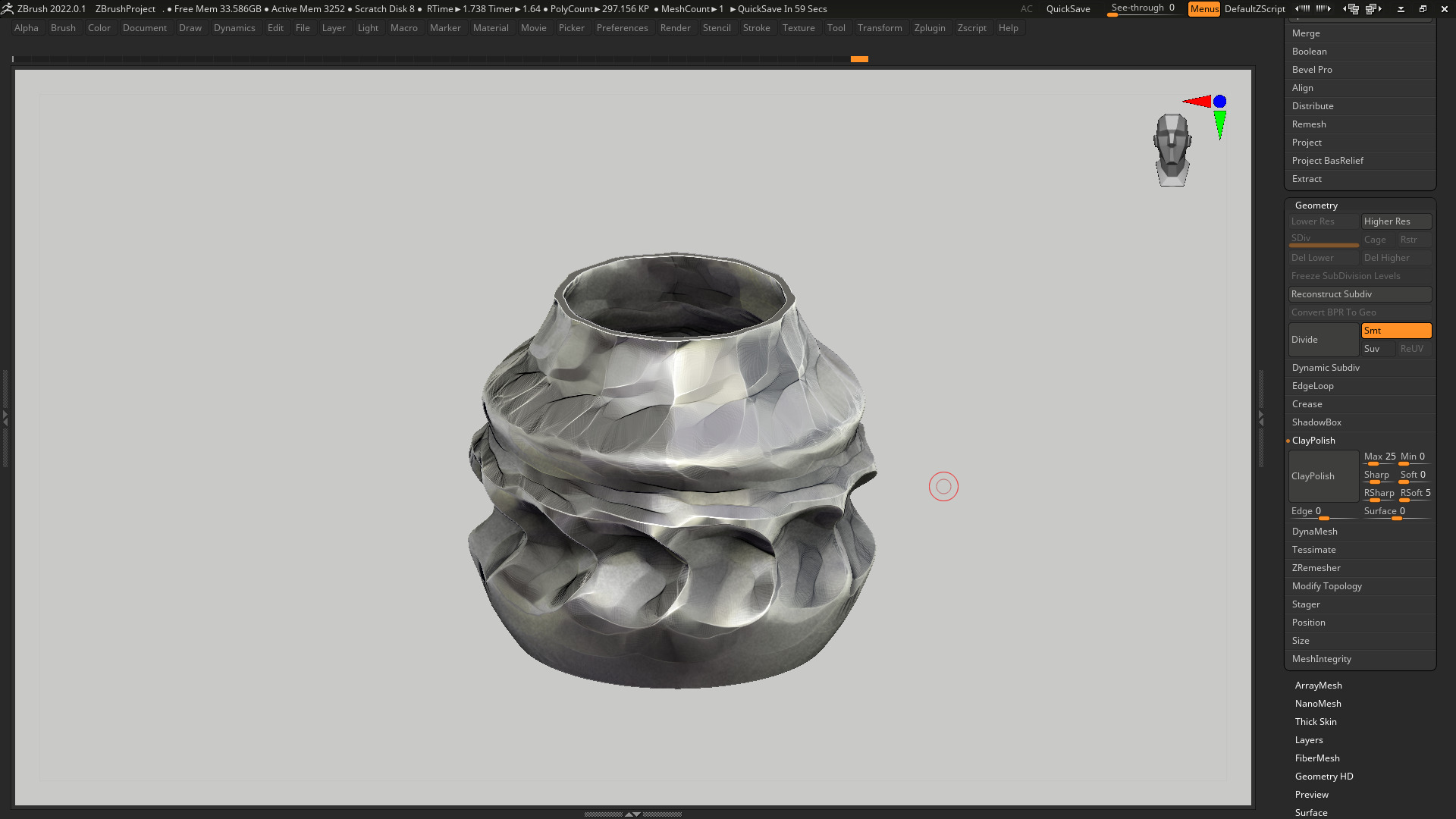The width and height of the screenshot is (1456, 819).
Task: Open the Preferences menu
Action: click(622, 28)
